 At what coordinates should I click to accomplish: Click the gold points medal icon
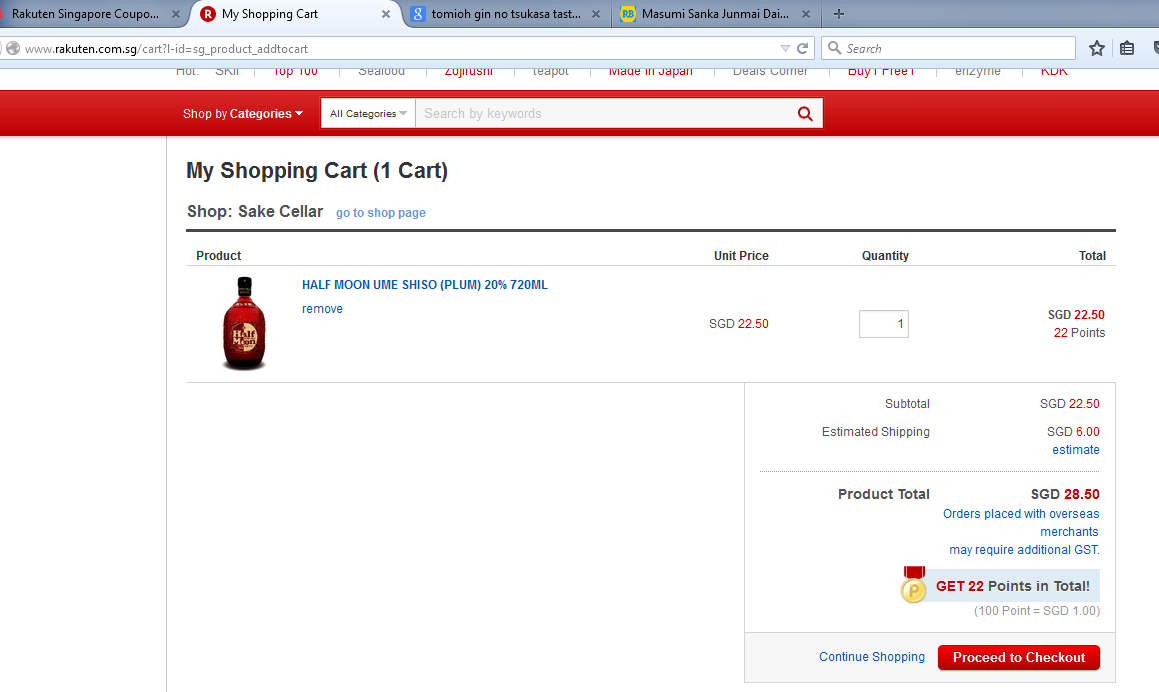coord(914,585)
